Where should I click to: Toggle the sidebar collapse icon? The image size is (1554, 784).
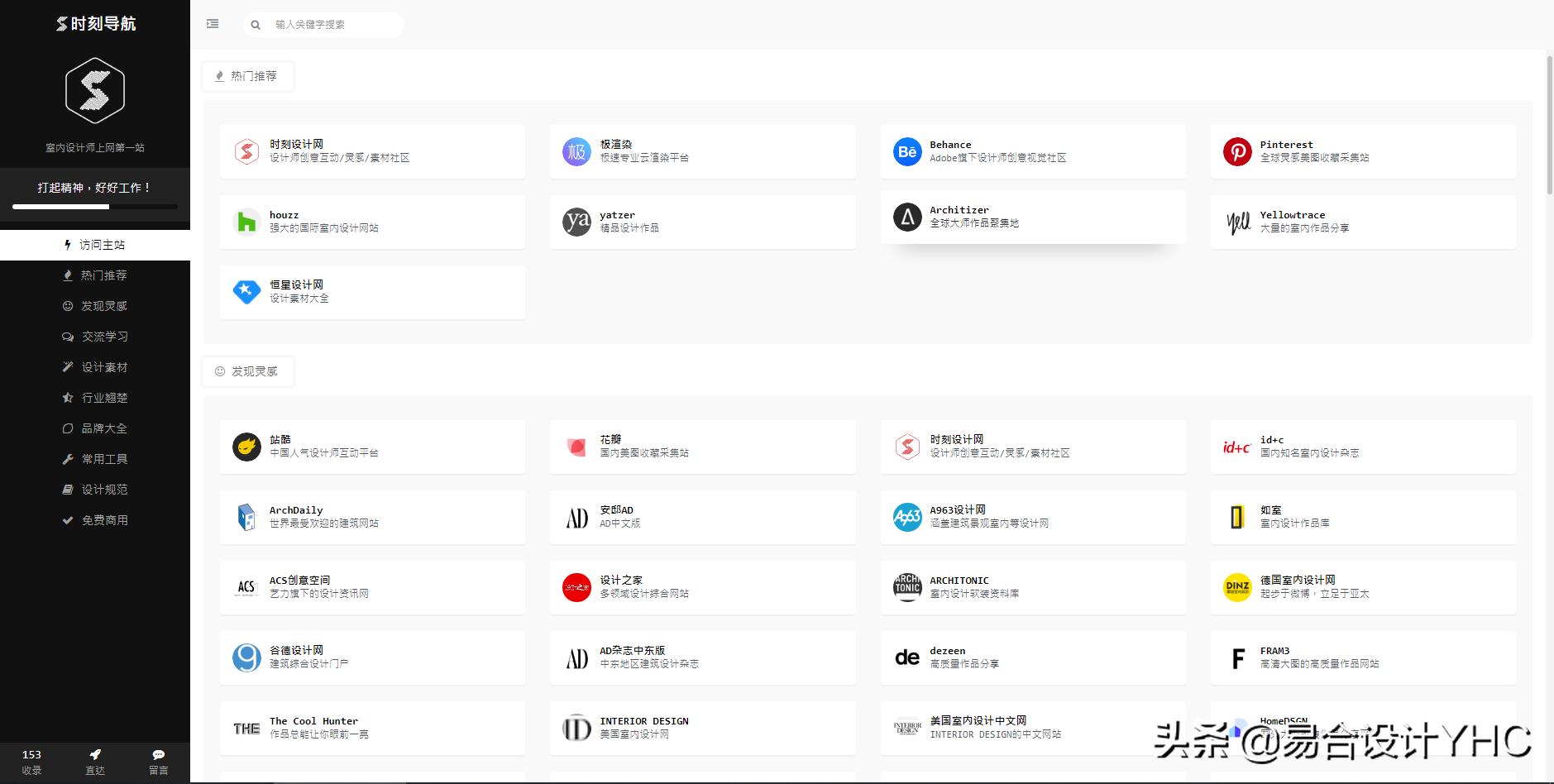tap(213, 24)
